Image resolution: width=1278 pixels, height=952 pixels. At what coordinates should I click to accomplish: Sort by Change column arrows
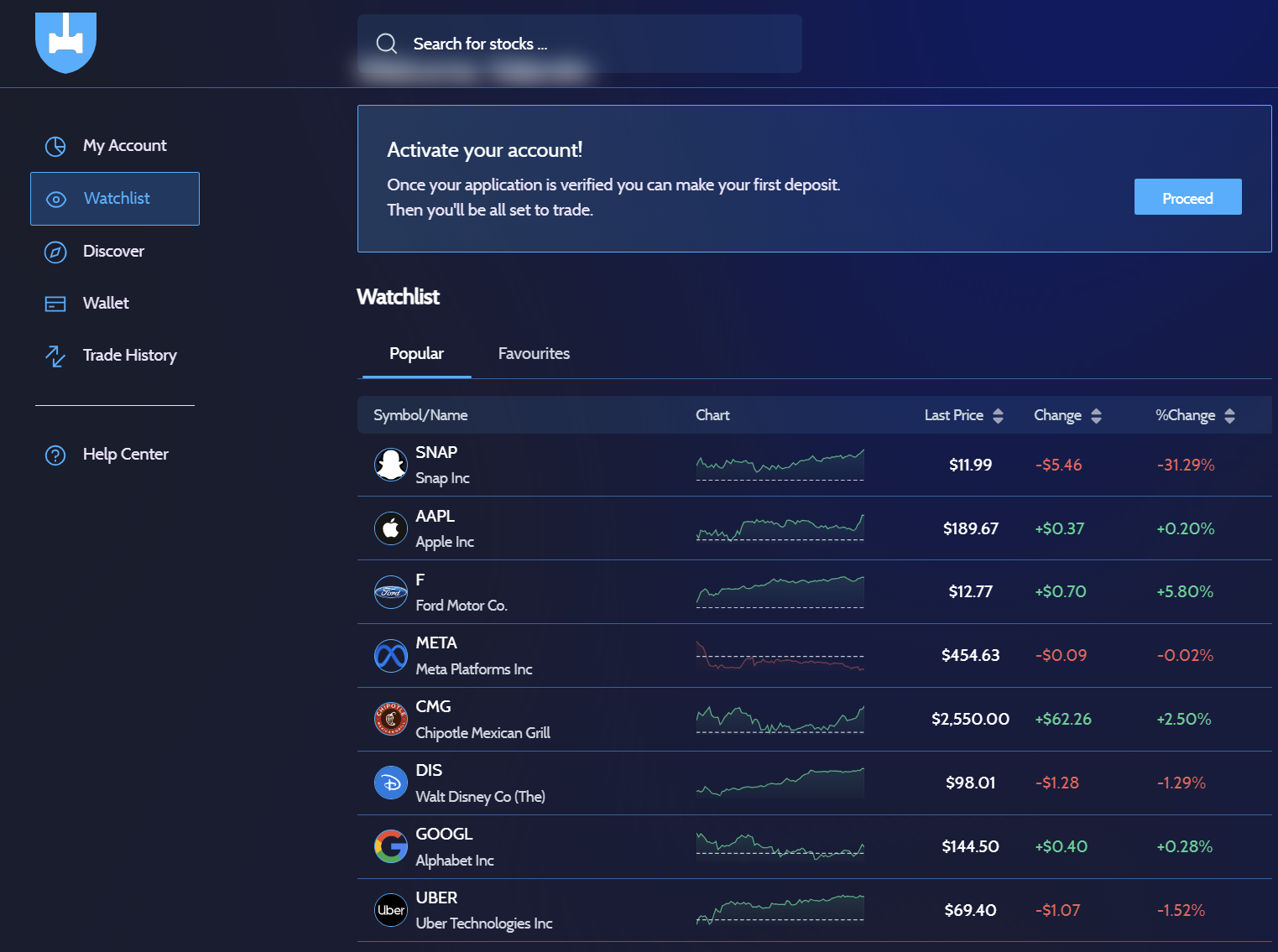click(x=1096, y=415)
